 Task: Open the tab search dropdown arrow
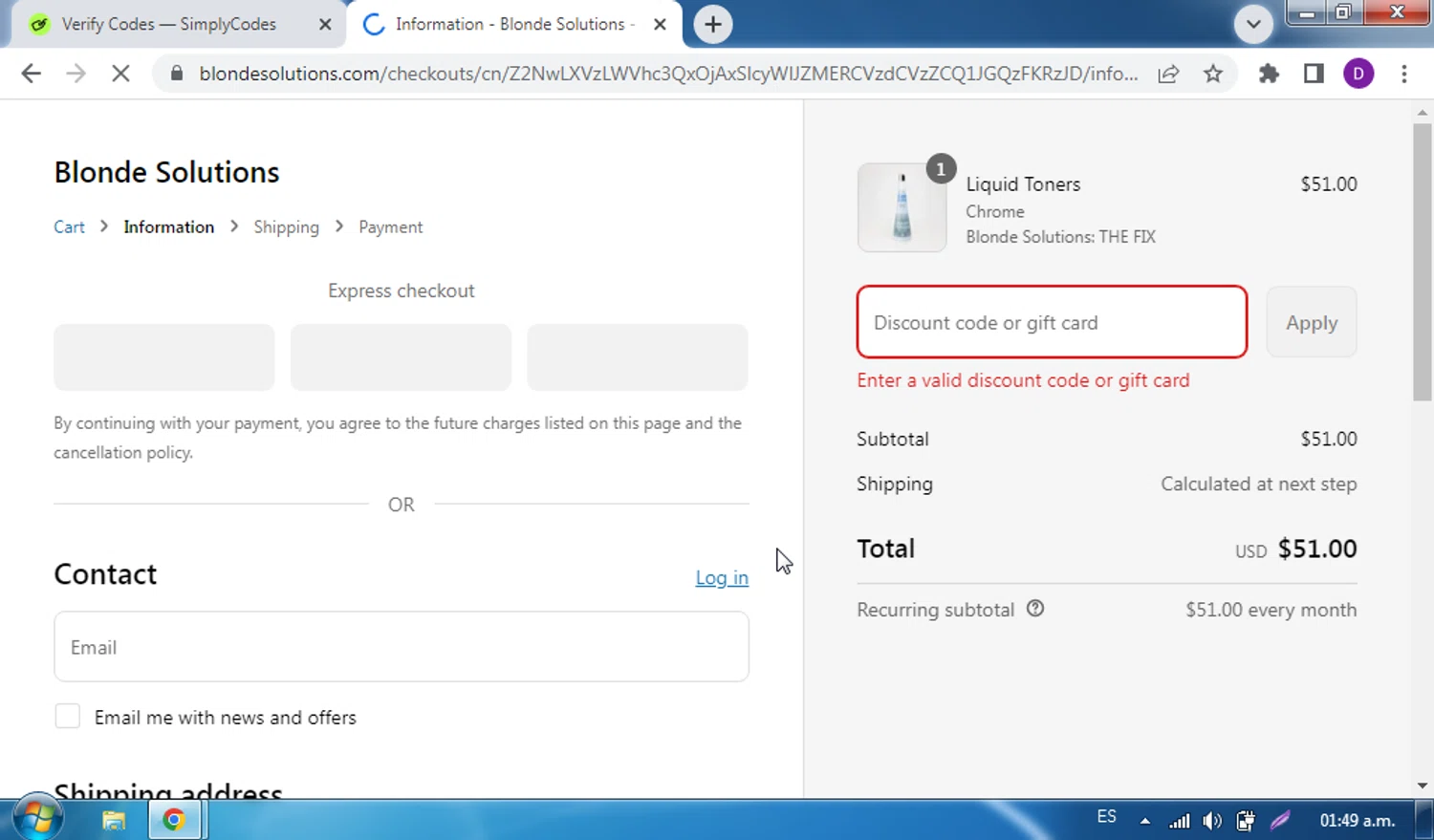pyautogui.click(x=1253, y=24)
